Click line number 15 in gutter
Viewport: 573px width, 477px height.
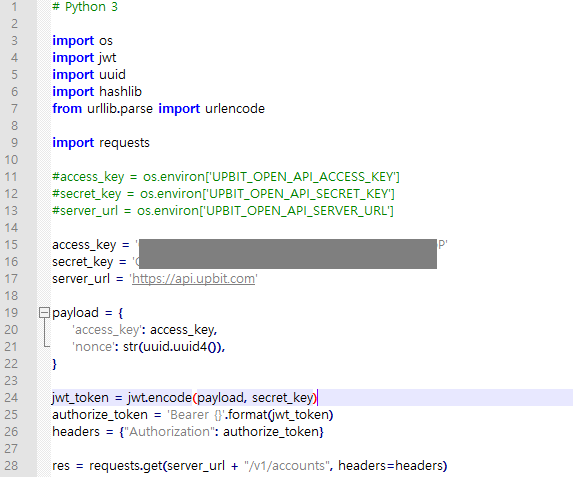(x=11, y=245)
